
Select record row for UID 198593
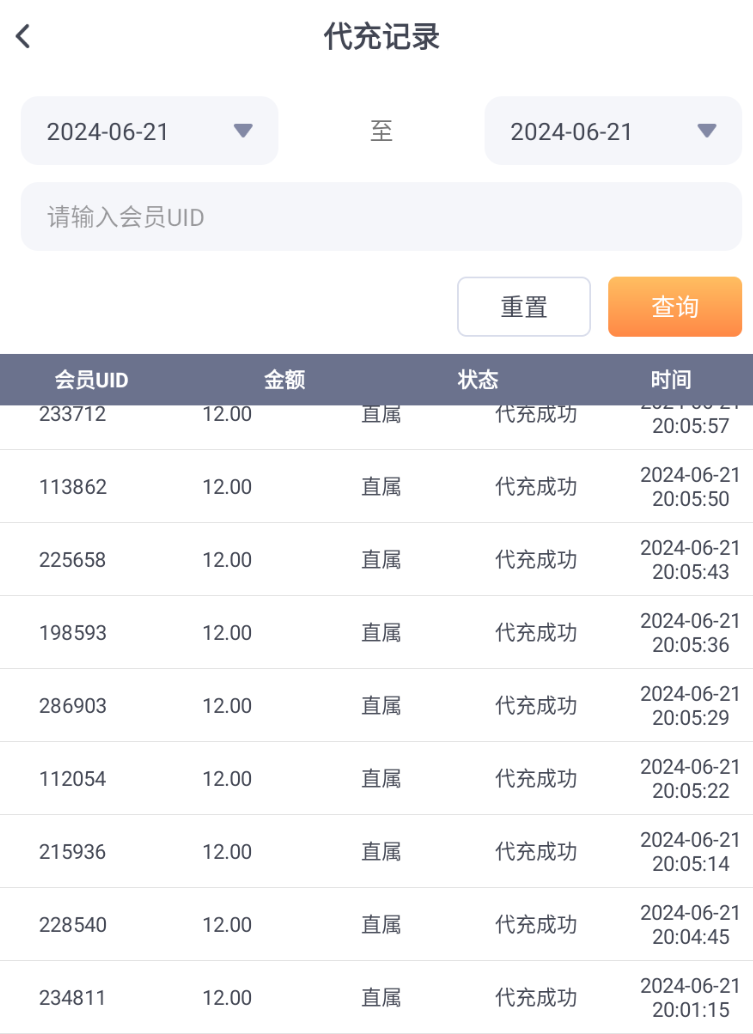click(x=376, y=633)
